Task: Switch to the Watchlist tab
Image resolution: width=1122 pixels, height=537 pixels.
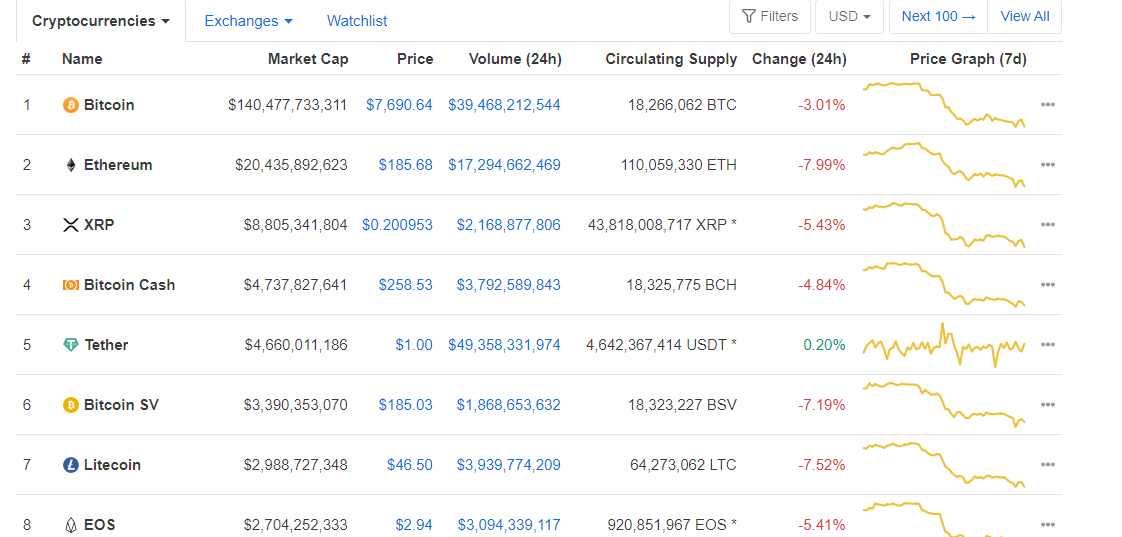Action: click(x=357, y=21)
